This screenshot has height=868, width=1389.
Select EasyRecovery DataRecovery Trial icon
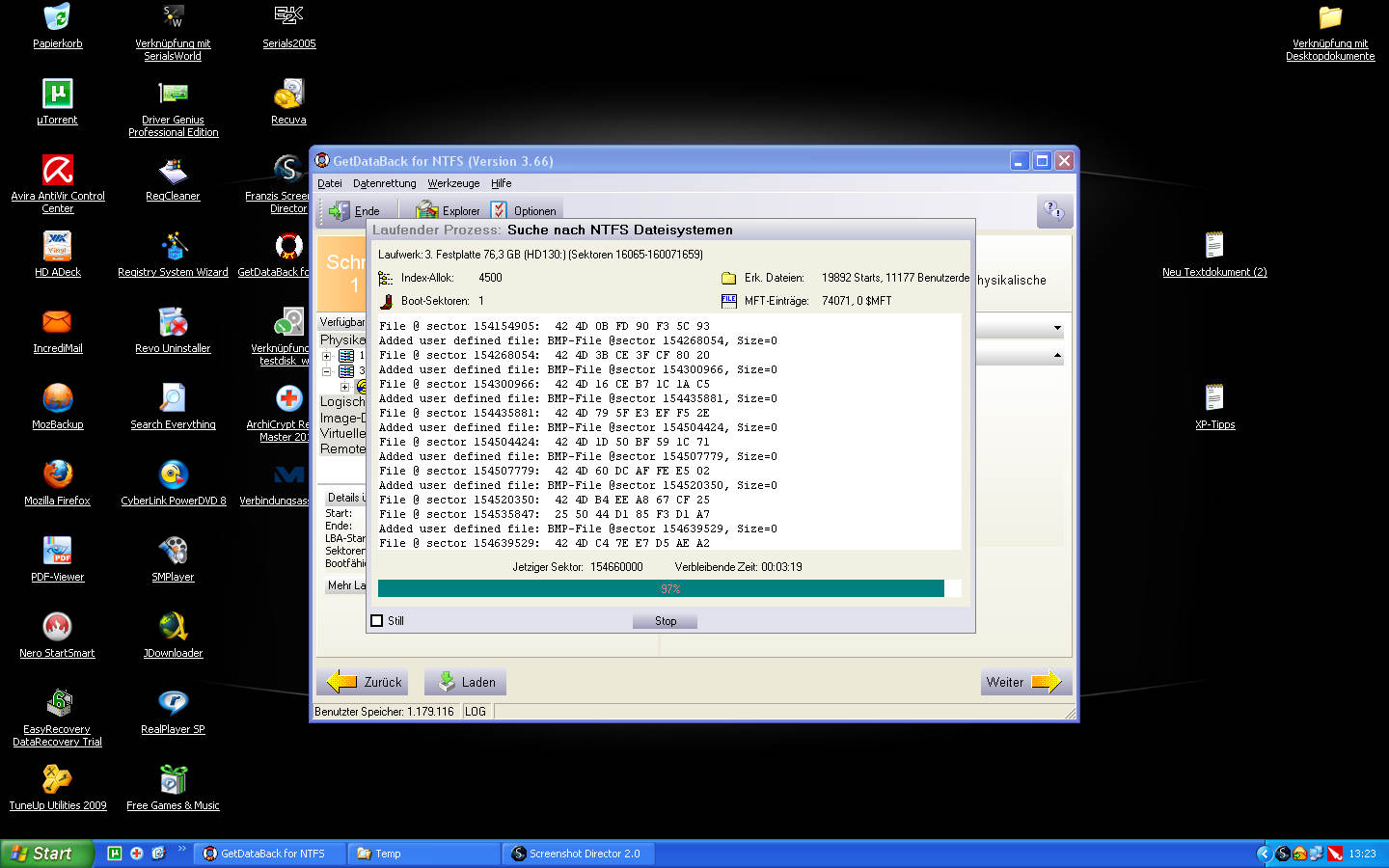click(58, 703)
